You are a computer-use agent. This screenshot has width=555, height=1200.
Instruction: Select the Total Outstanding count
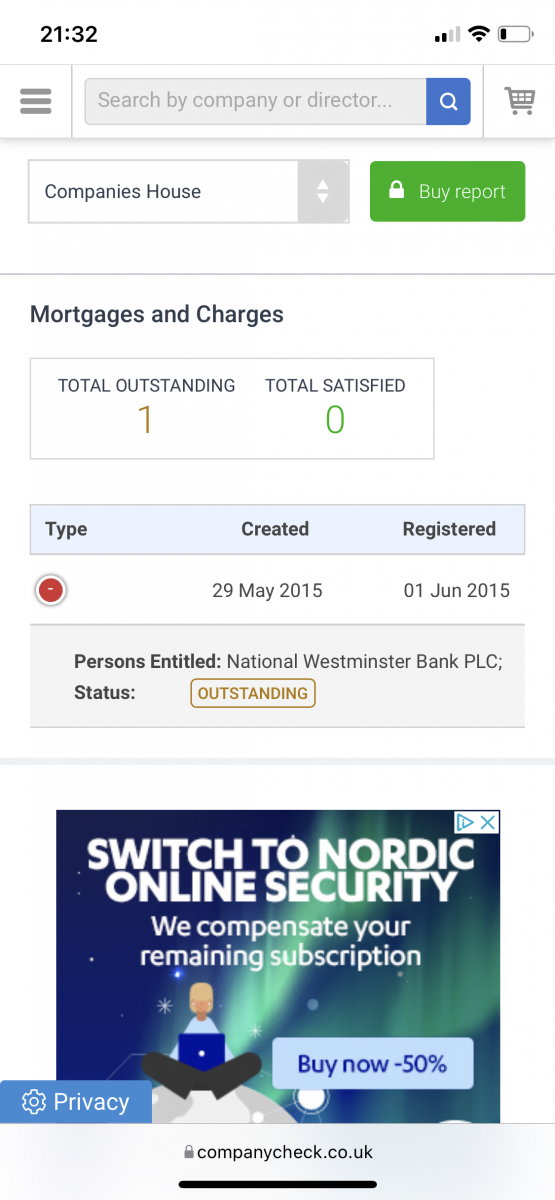coord(146,420)
